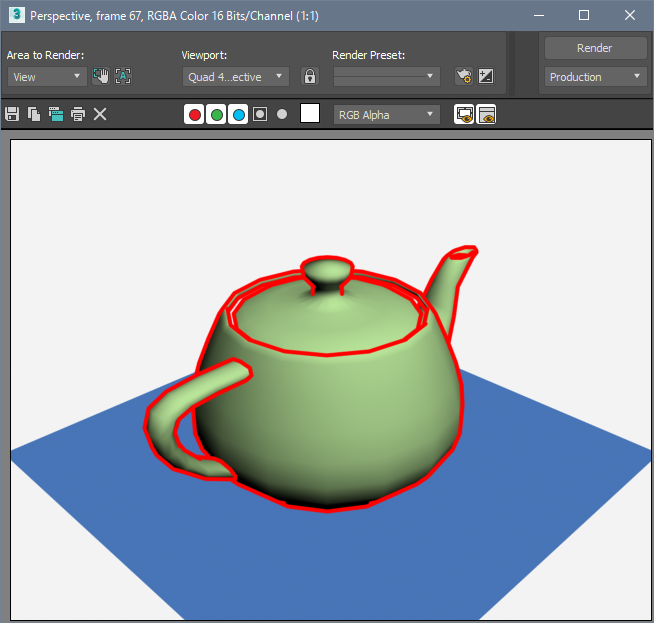The height and width of the screenshot is (623, 654).
Task: Open the Render Setup icon
Action: tap(463, 76)
